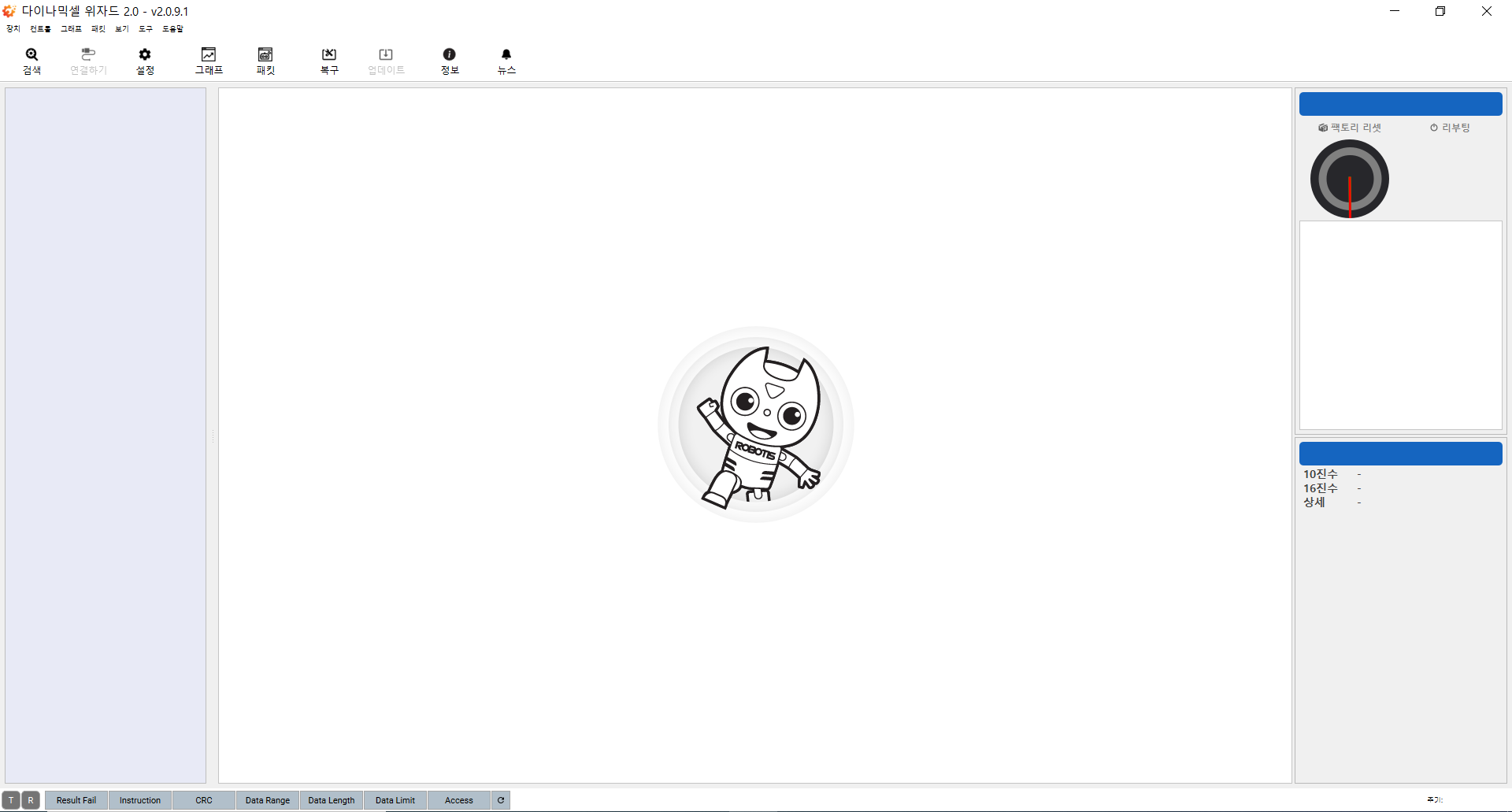Open the 그래프 (Graph) toolbar icon

point(209,61)
